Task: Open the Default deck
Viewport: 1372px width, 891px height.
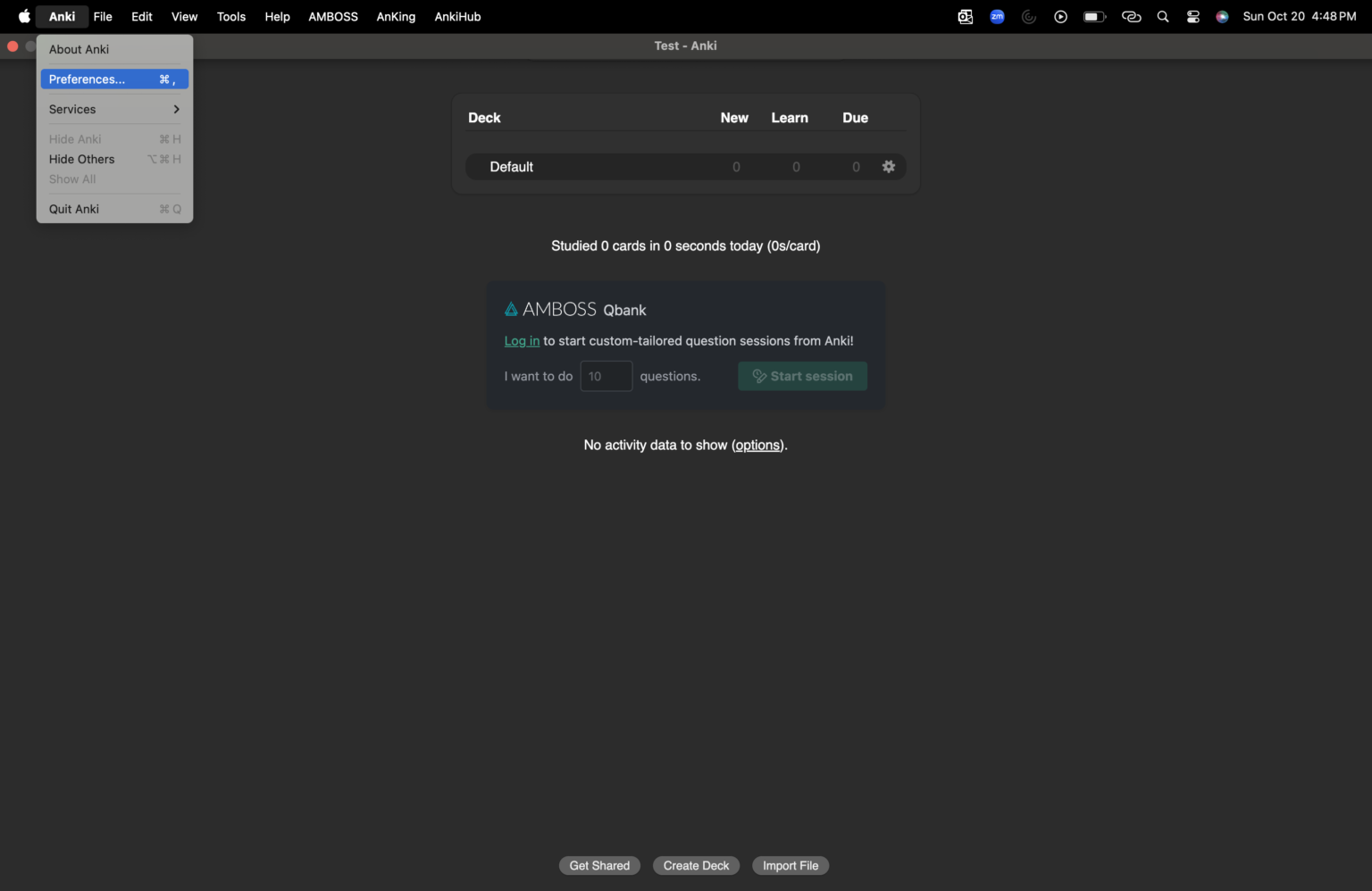Action: coord(512,167)
